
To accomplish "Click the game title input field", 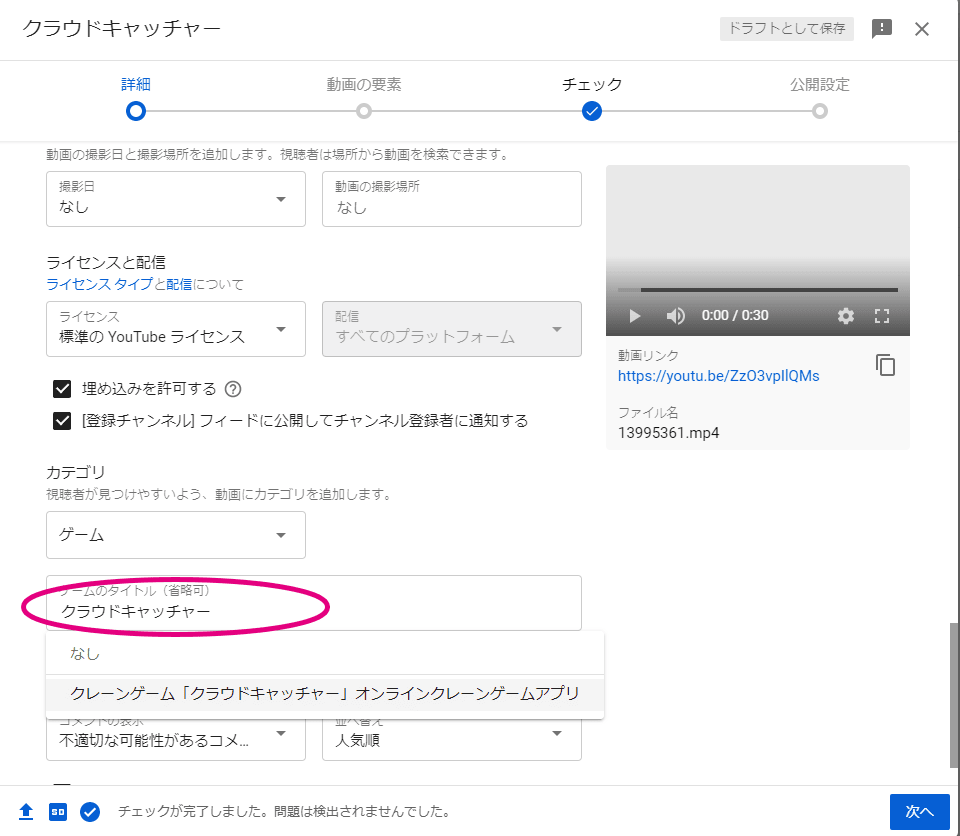I will [x=313, y=603].
